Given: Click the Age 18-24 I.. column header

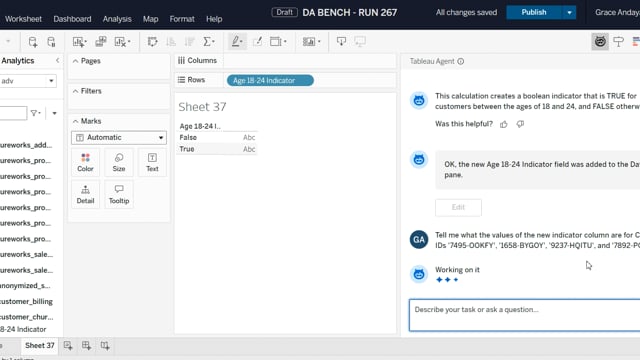Looking at the screenshot, I should (200, 126).
